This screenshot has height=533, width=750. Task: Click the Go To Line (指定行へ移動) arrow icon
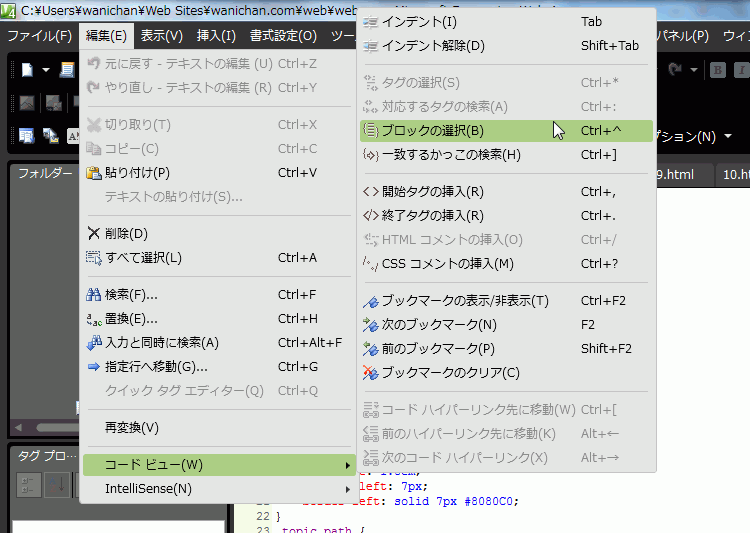[94, 367]
